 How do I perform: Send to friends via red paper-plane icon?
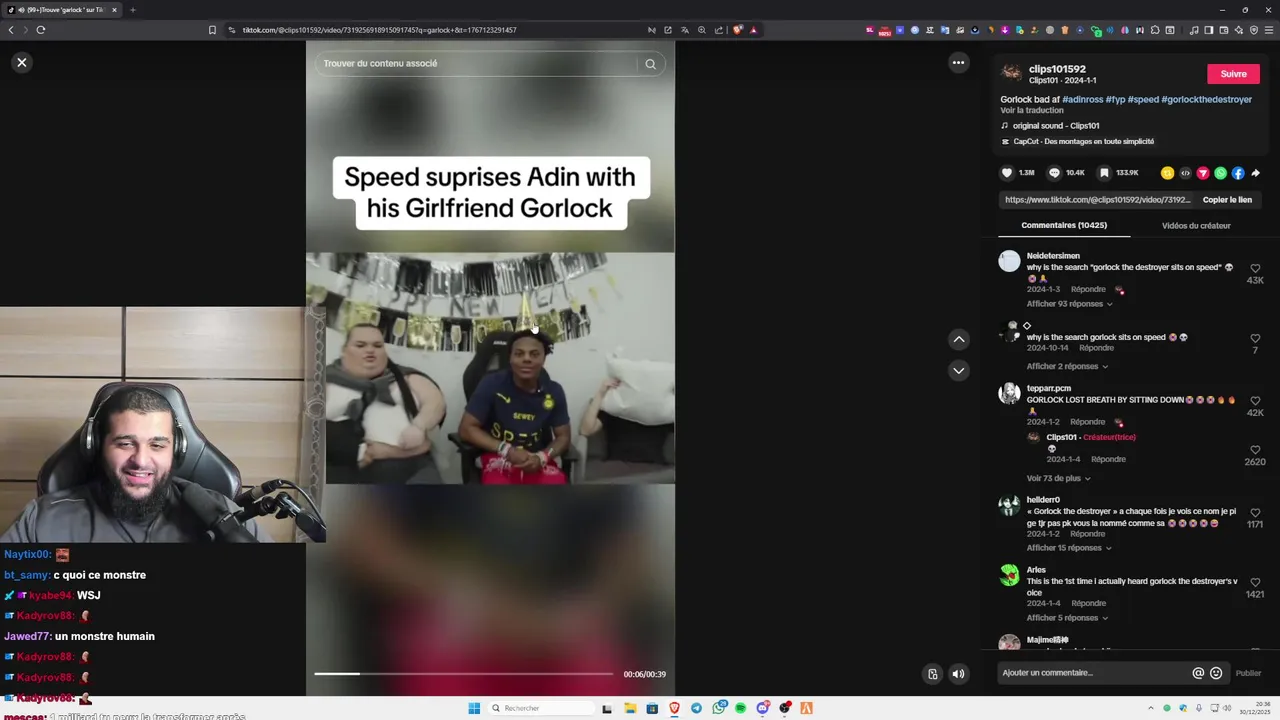tap(1203, 173)
